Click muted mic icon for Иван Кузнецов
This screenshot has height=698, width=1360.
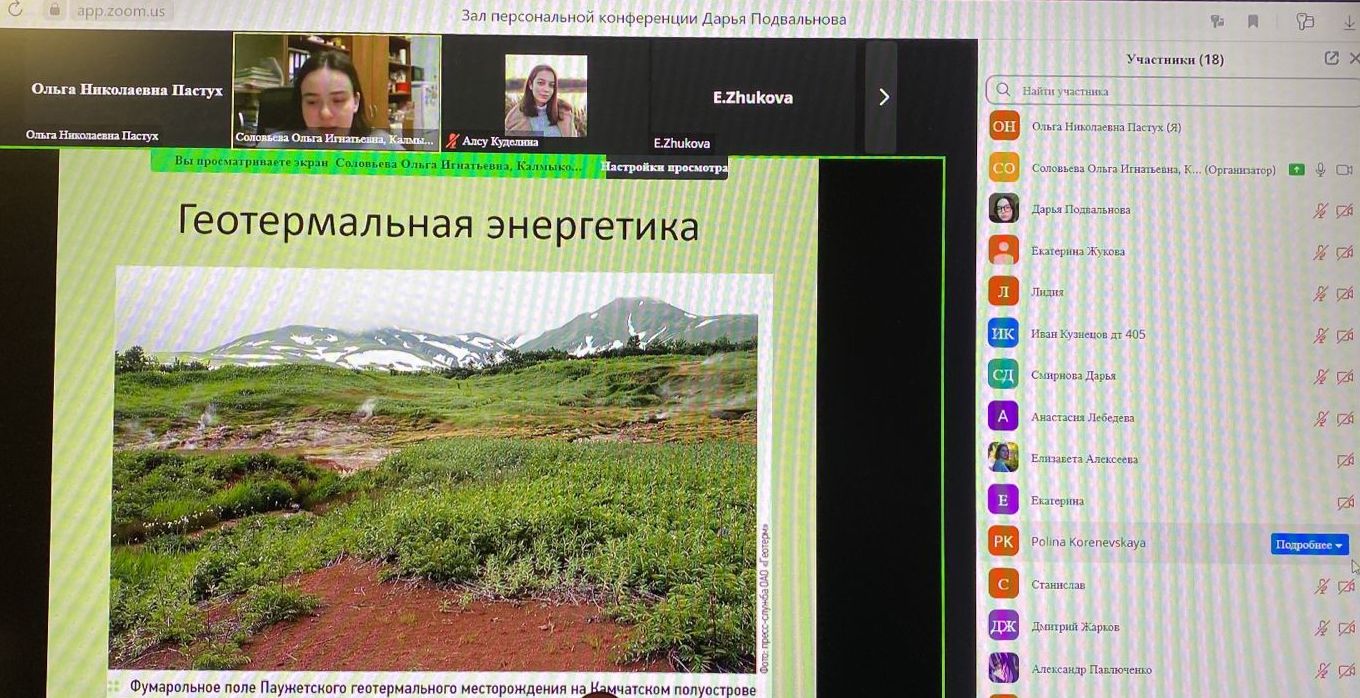coord(1321,336)
